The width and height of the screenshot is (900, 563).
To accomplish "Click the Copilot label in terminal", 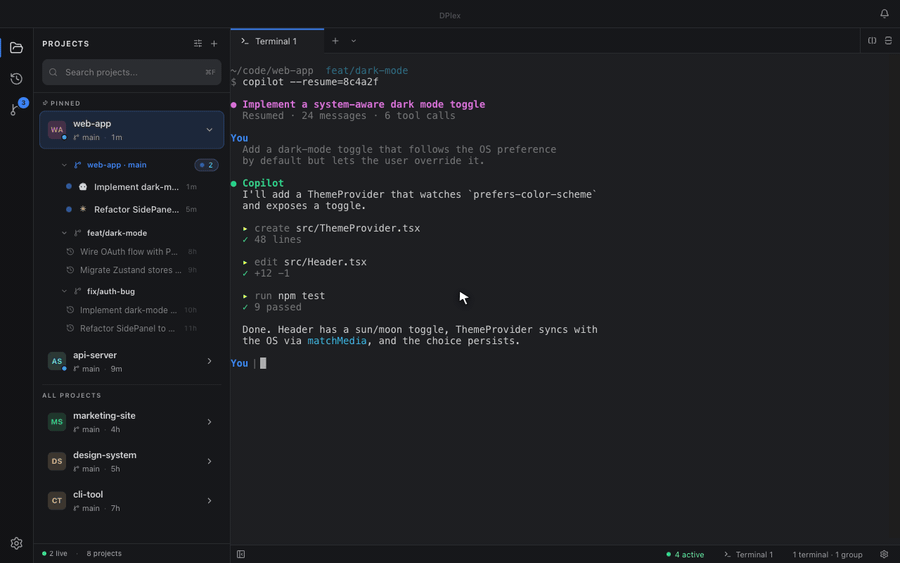I will pos(263,183).
